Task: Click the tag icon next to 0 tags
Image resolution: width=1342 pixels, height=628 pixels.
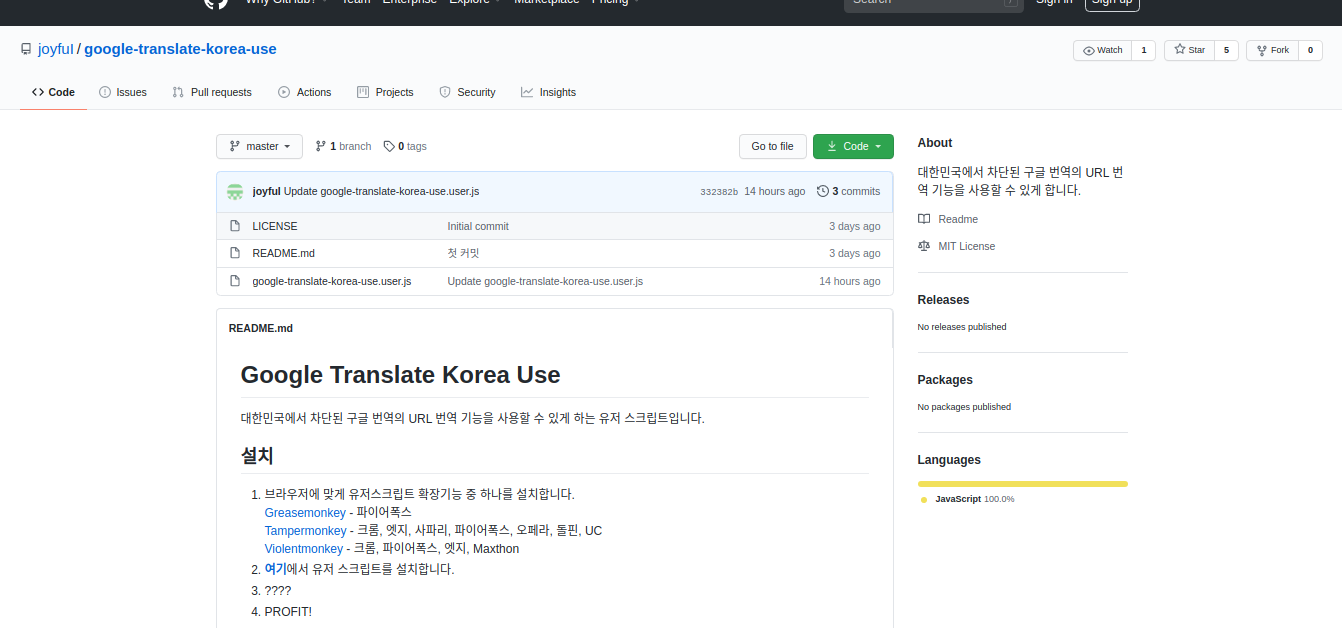Action: tap(389, 146)
